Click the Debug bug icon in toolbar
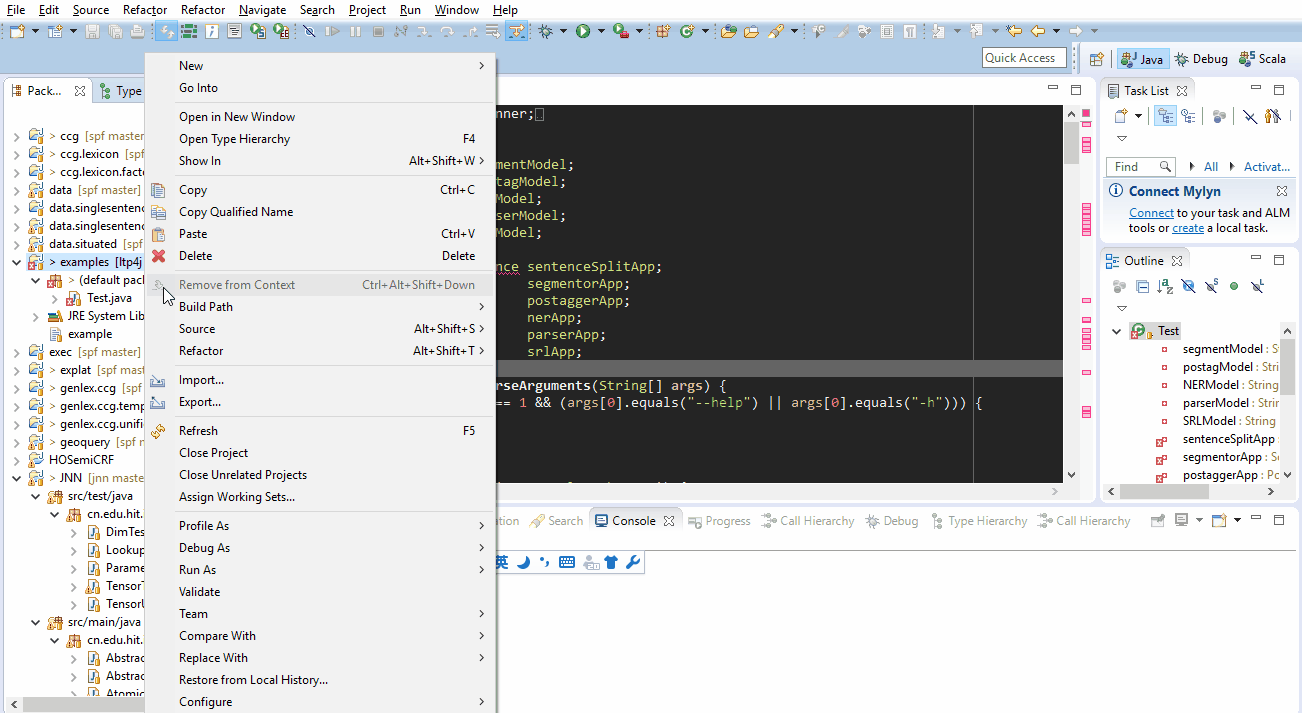This screenshot has width=1302, height=713. pos(546,32)
